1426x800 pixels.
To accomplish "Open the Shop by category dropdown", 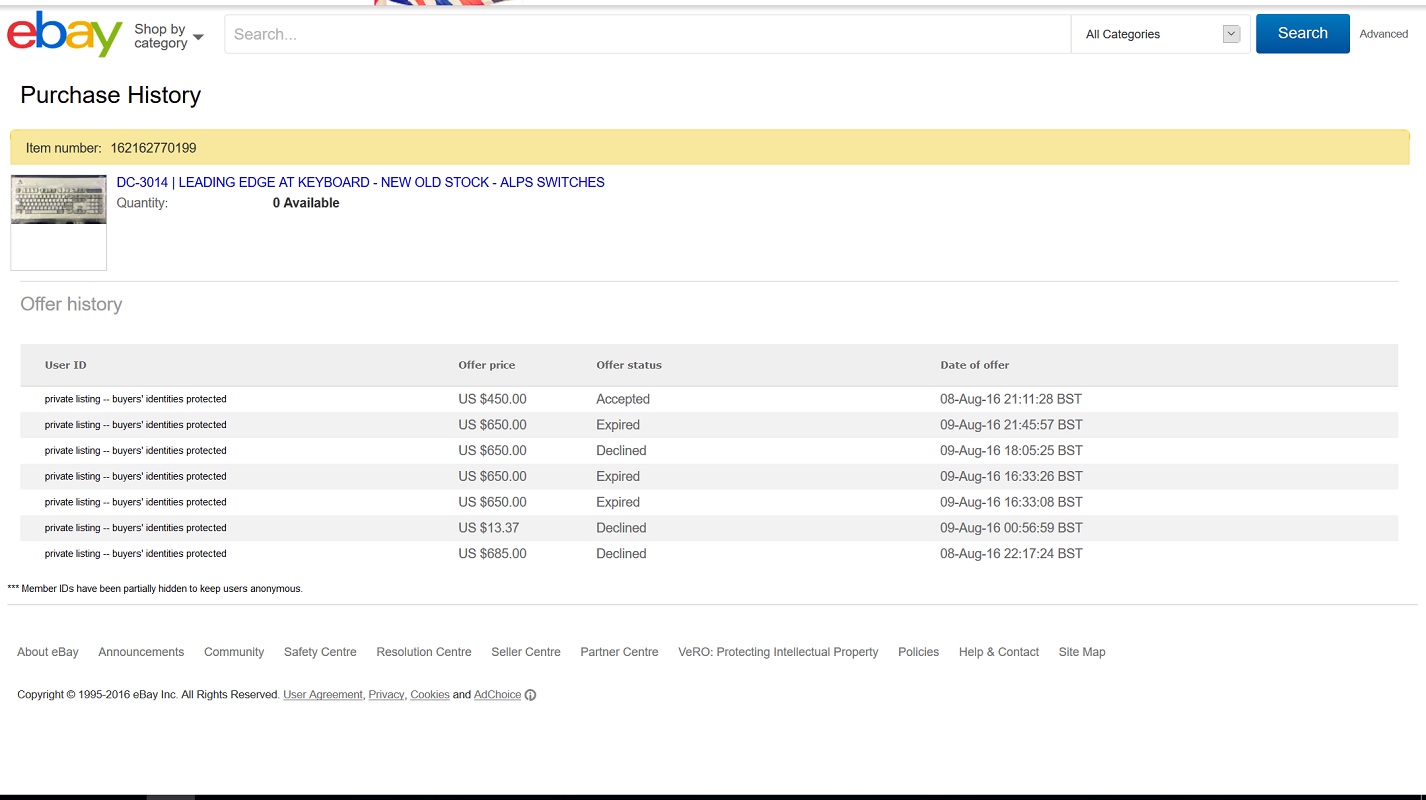I will click(168, 36).
